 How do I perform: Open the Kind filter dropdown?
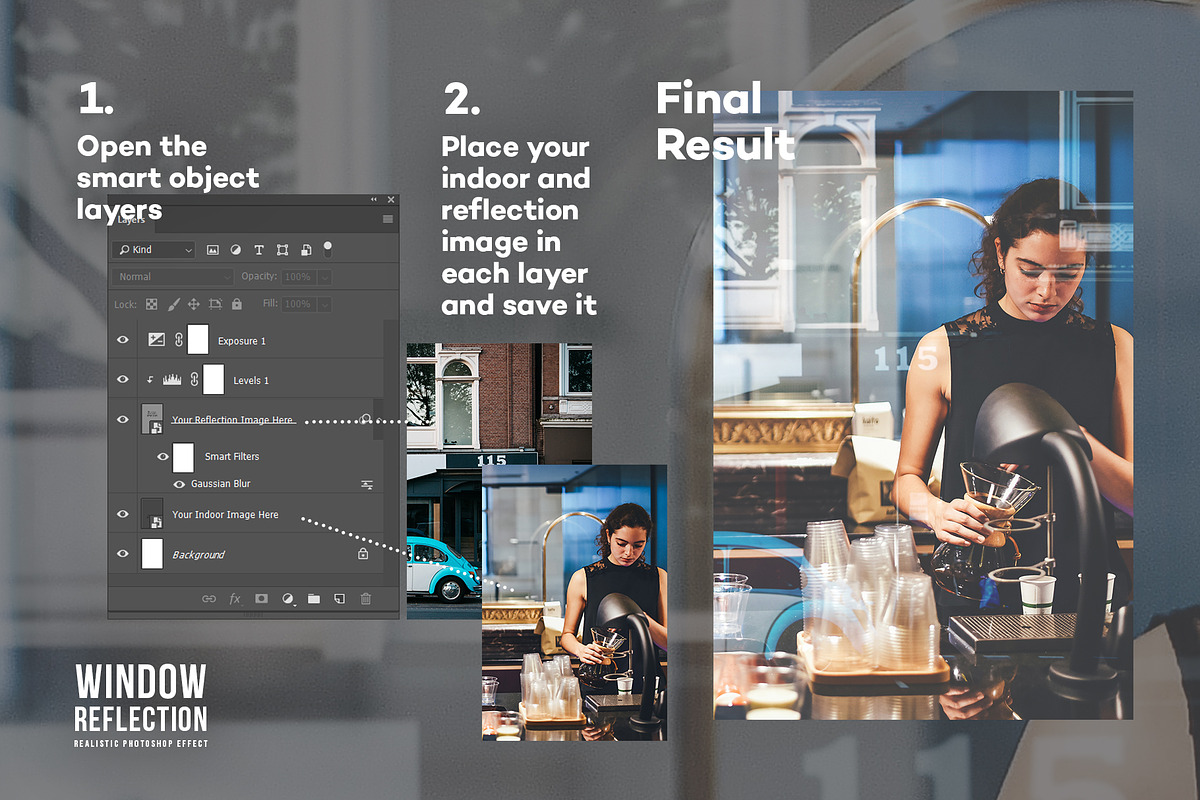(x=154, y=249)
